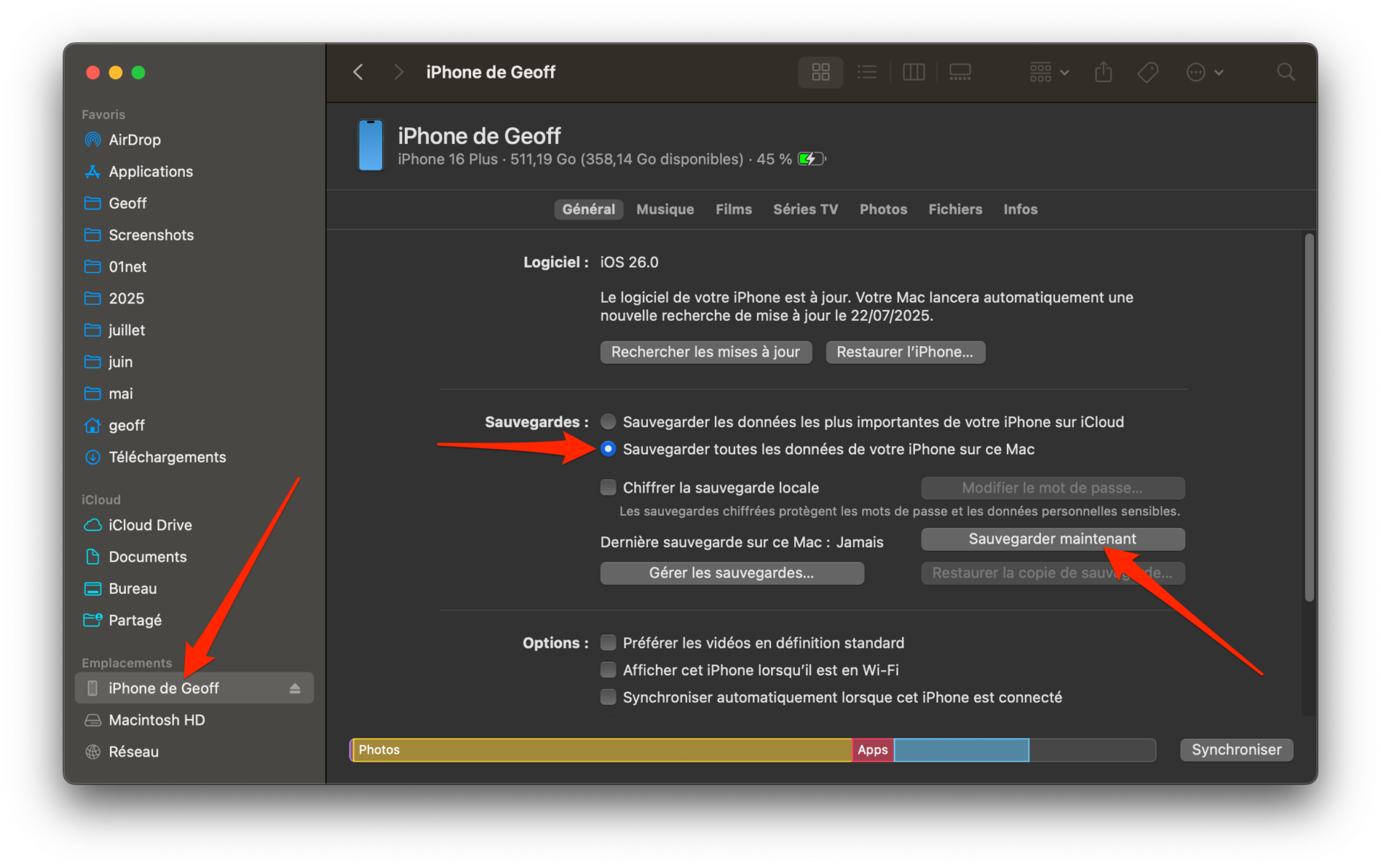Click the iOS 26.0 version text
Screen dimensions: 1381x868
(x=629, y=262)
